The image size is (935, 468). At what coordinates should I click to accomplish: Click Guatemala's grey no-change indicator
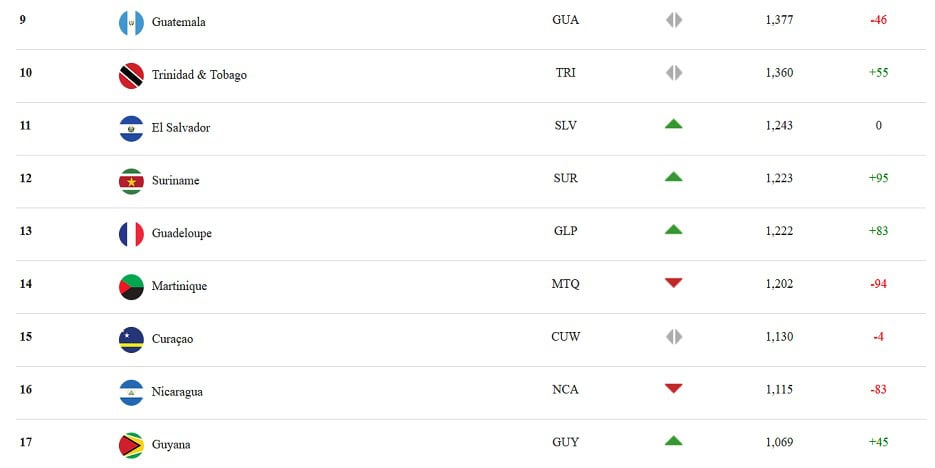point(674,20)
